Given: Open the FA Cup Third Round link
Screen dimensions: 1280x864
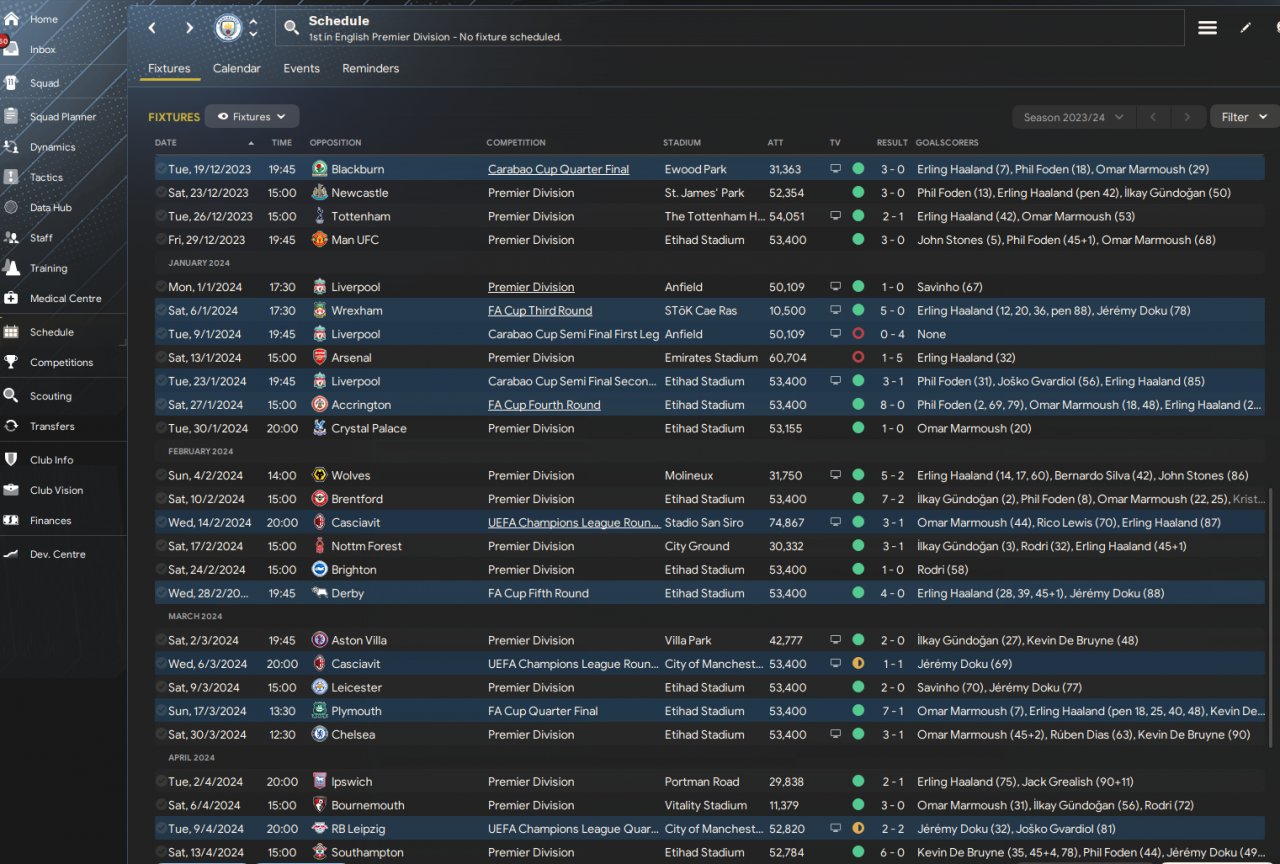Looking at the screenshot, I should tap(540, 311).
